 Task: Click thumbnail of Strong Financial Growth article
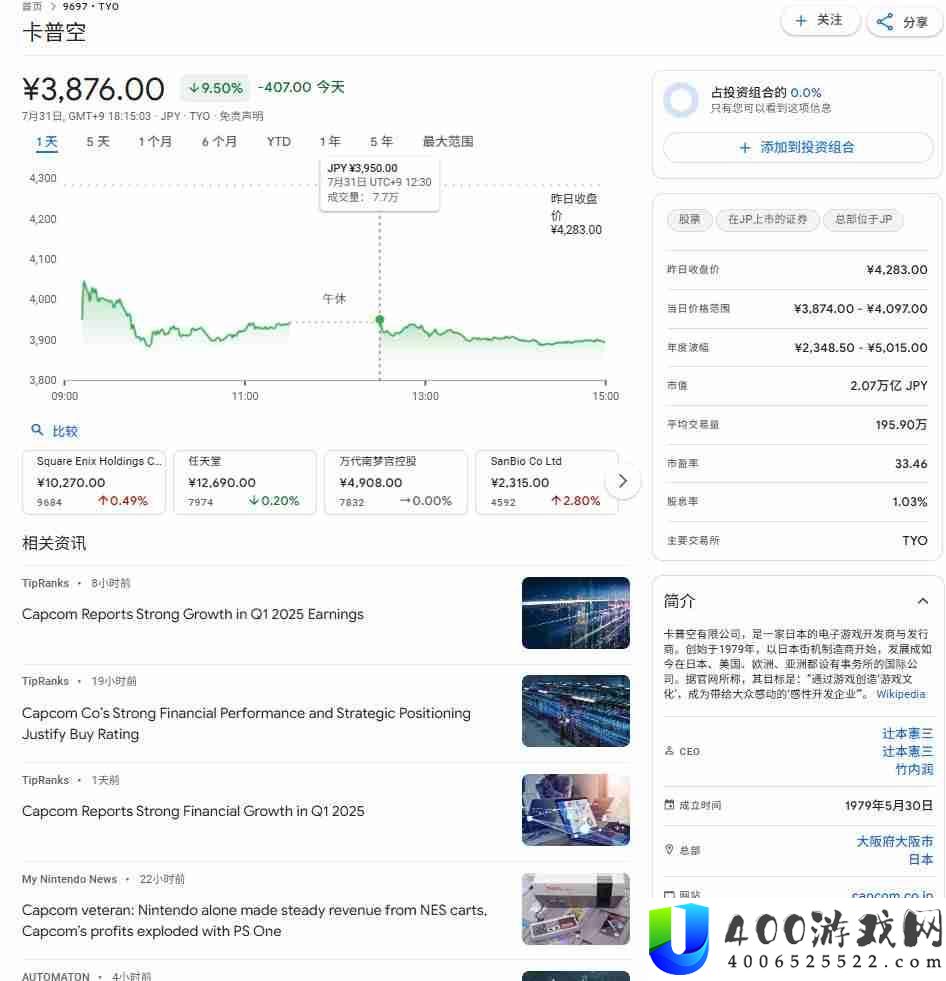[x=576, y=810]
